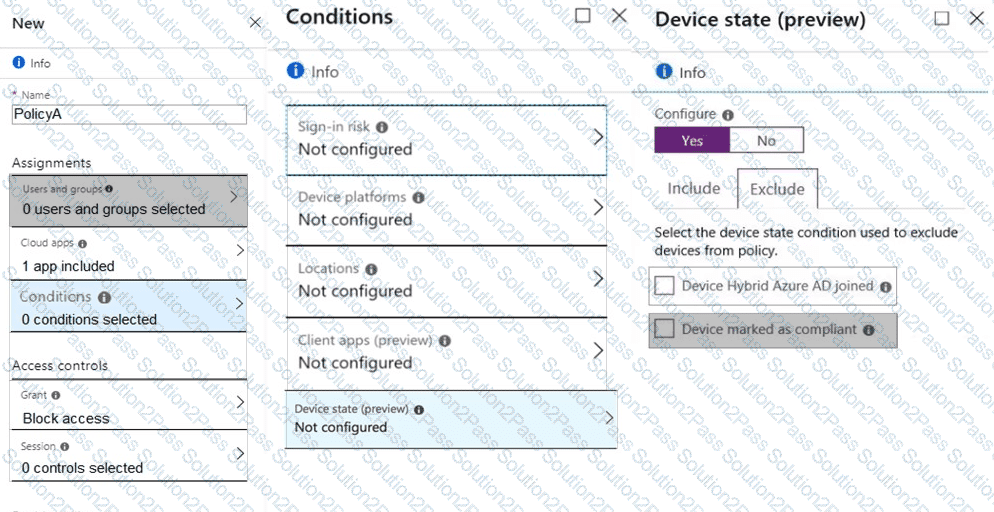Click info icon next to Cloud apps
Image resolution: width=994 pixels, height=512 pixels.
click(x=82, y=243)
